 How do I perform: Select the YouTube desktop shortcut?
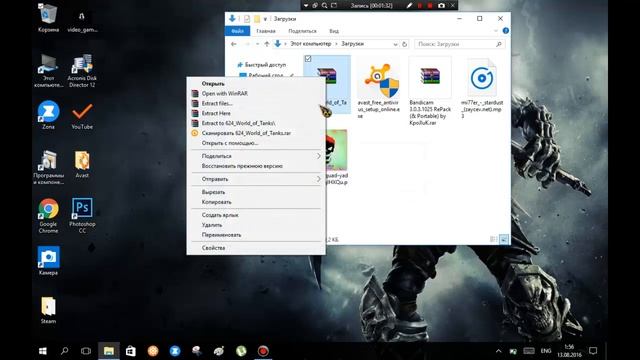tap(82, 116)
